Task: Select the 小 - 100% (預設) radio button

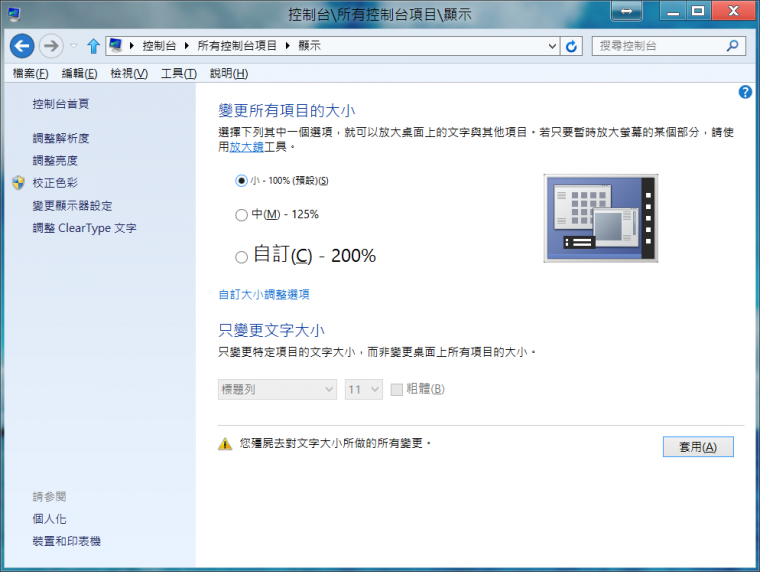Action: 241,181
